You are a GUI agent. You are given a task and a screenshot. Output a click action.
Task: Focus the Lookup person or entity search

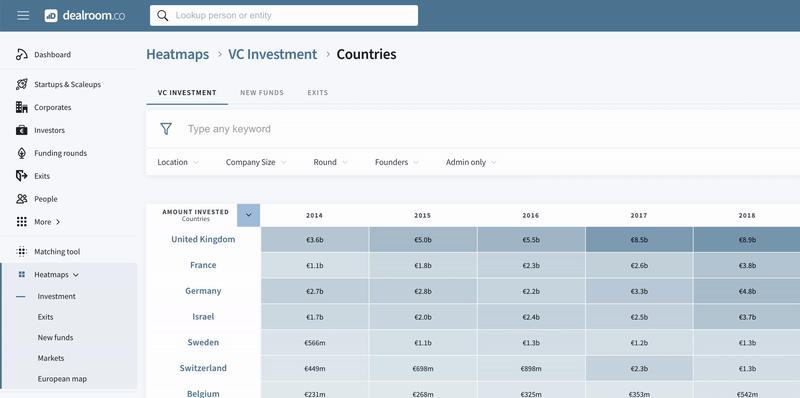pos(284,15)
